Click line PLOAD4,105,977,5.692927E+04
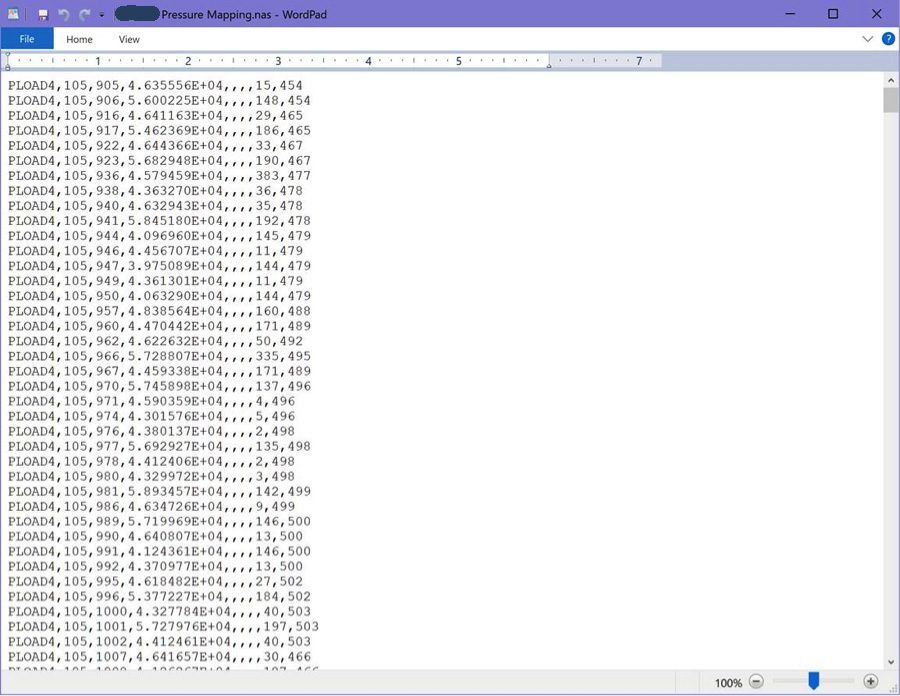Image resolution: width=900 pixels, height=696 pixels. click(x=159, y=446)
